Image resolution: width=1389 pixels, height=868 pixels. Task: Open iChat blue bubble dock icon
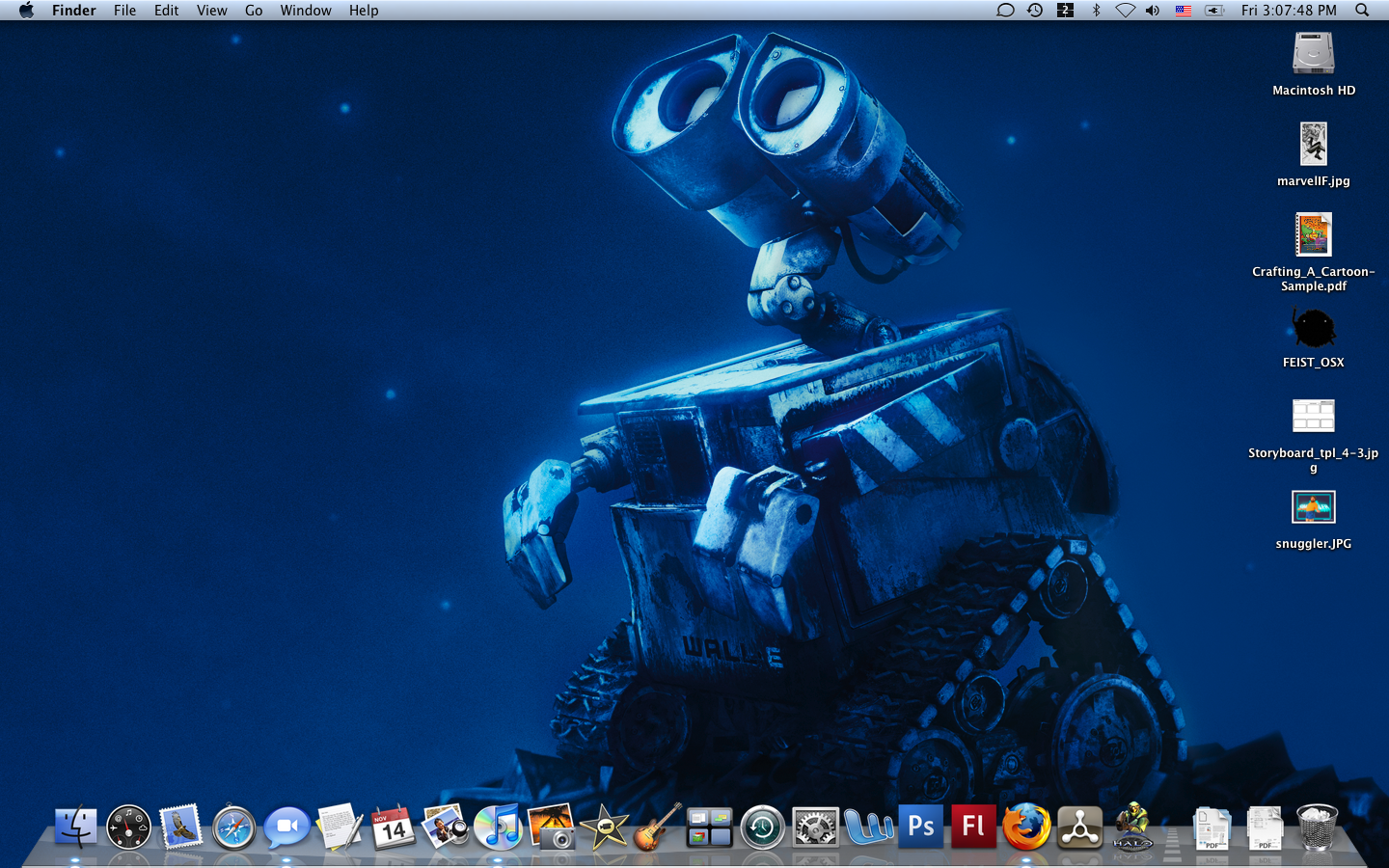pyautogui.click(x=286, y=827)
